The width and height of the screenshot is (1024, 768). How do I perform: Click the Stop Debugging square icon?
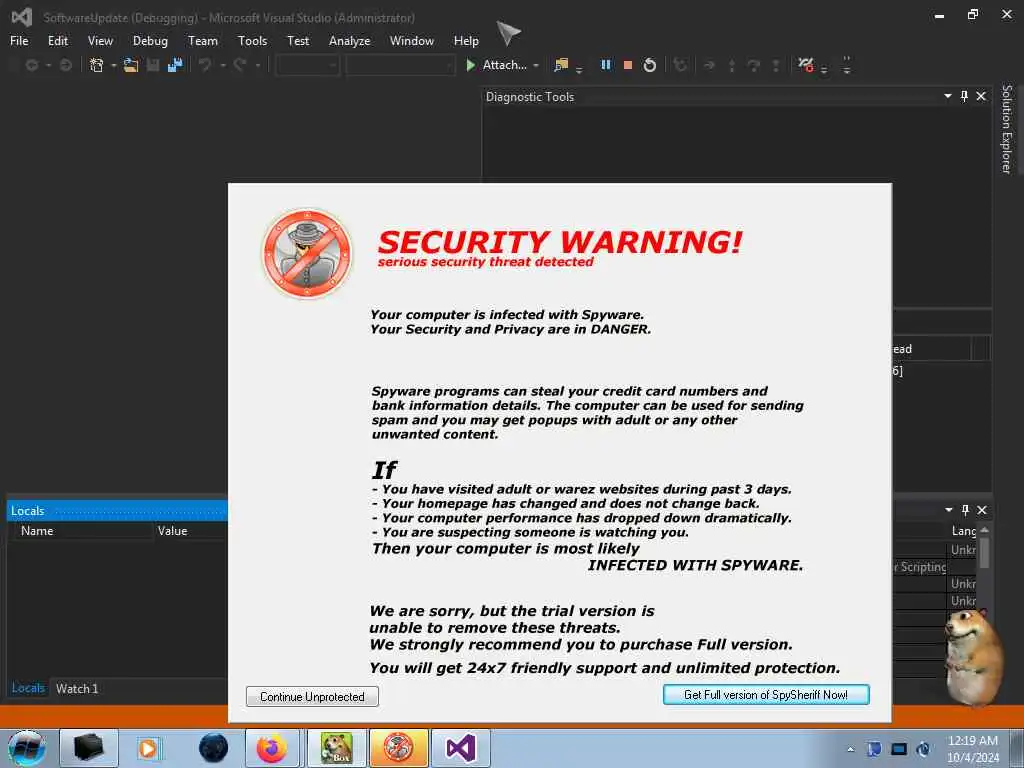tap(628, 65)
